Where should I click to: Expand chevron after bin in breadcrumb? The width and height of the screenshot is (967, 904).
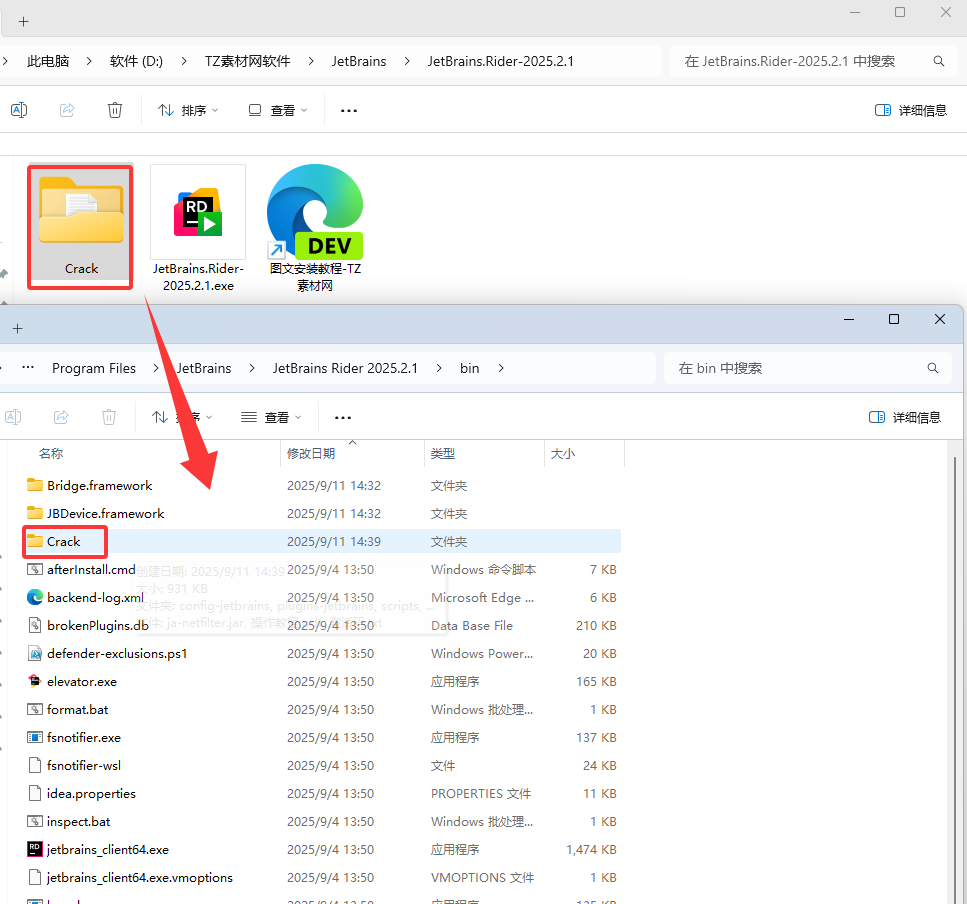501,368
